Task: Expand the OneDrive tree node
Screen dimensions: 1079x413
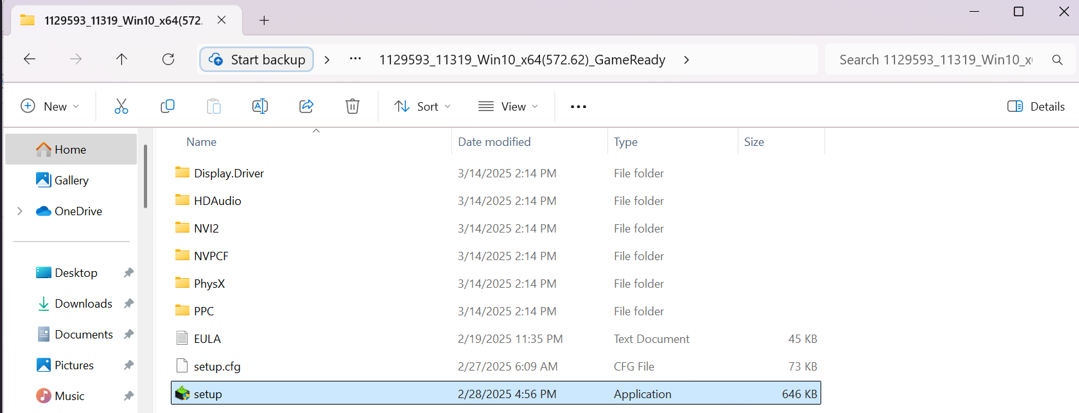Action: click(19, 211)
